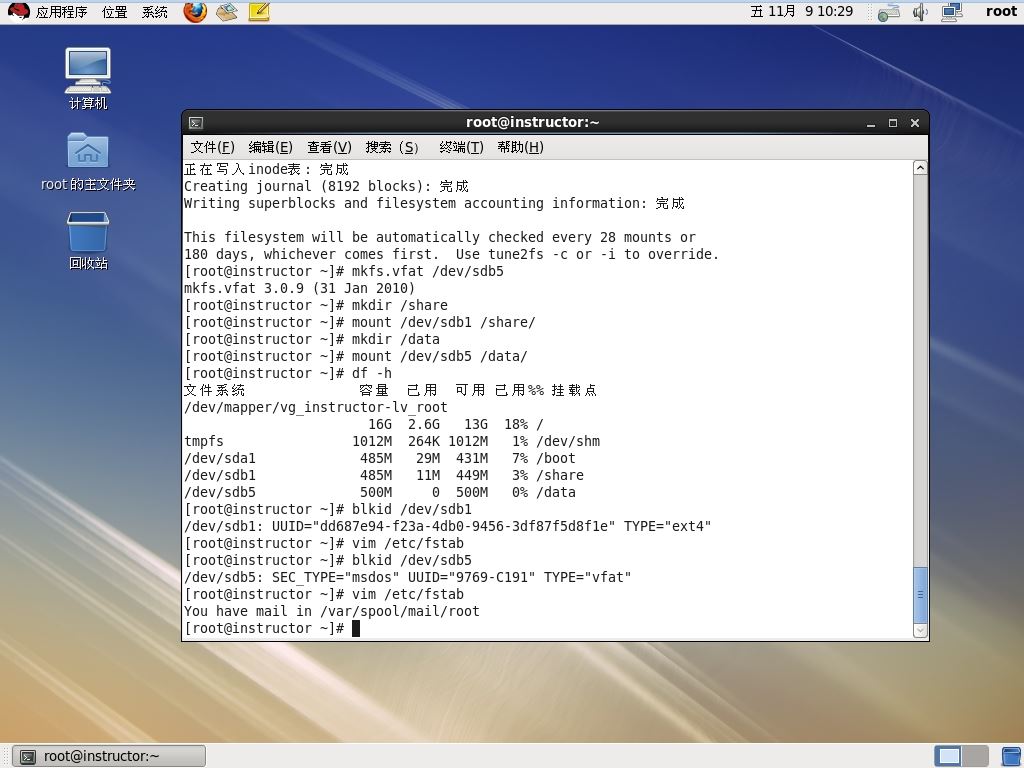
Task: Open the mail client panel icon
Action: pos(227,12)
